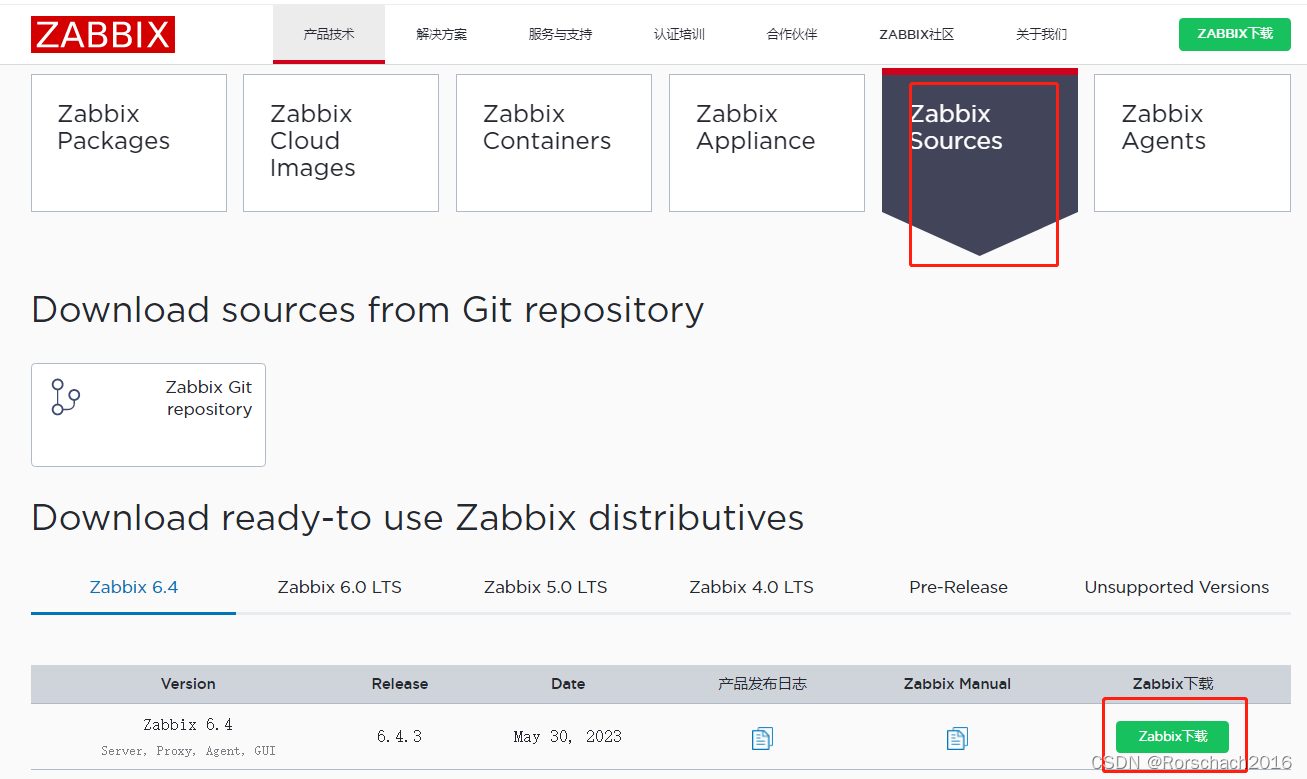This screenshot has width=1307, height=779.
Task: Click the Date column header
Action: (568, 684)
